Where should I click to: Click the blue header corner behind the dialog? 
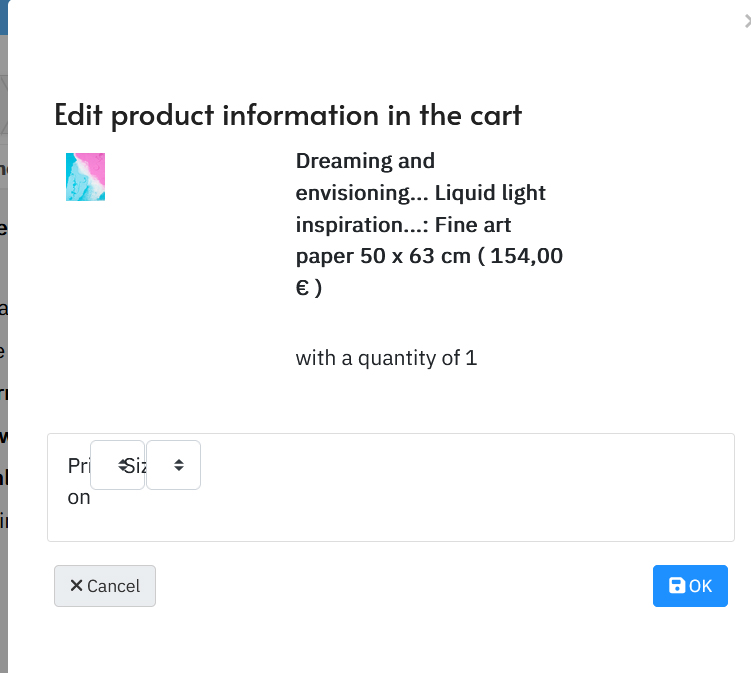pyautogui.click(x=4, y=17)
